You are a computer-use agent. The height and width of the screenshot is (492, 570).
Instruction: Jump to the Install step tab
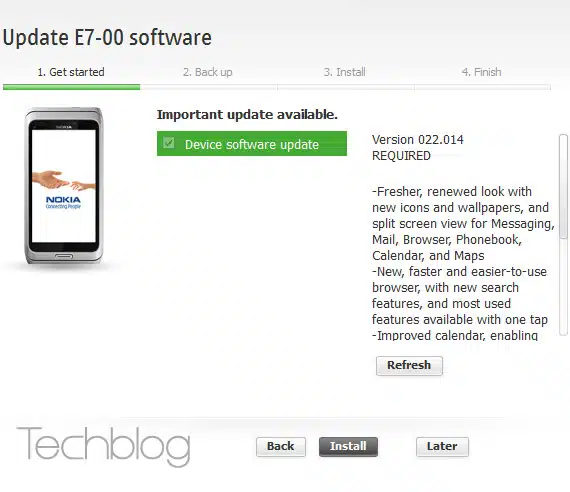pyautogui.click(x=345, y=72)
